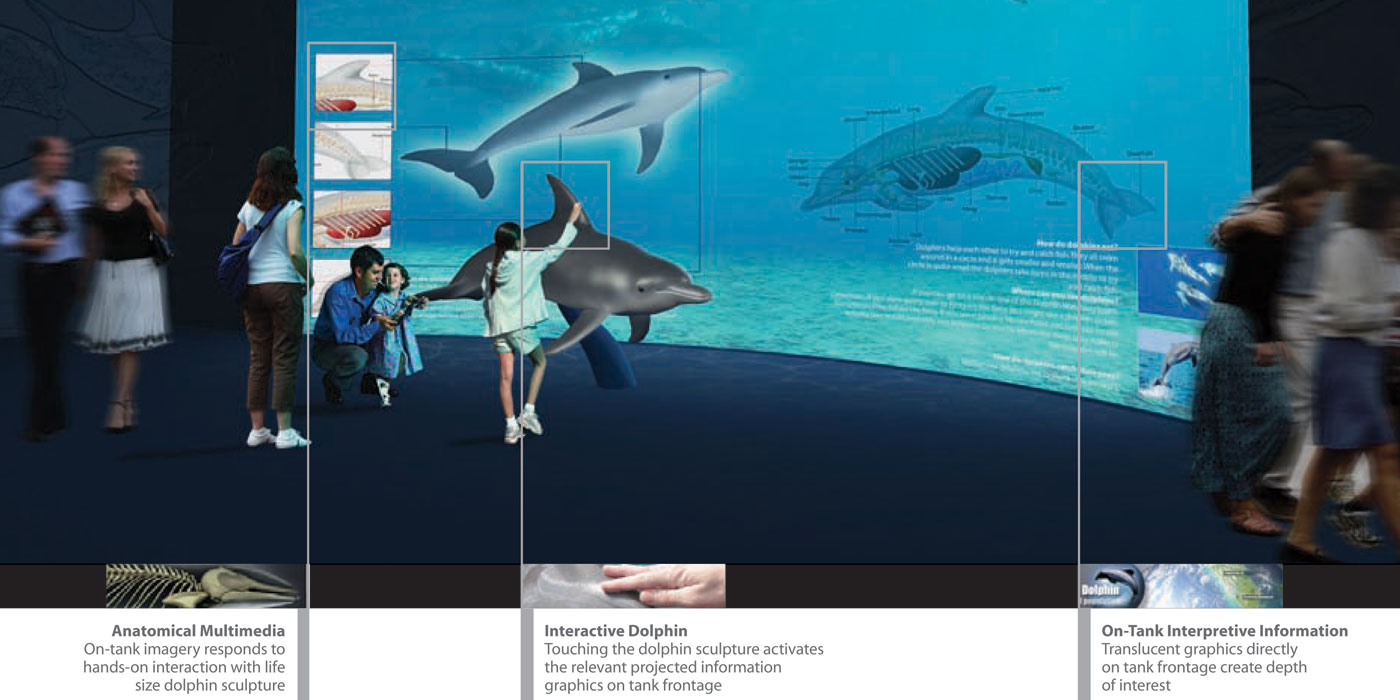
Task: Click the top anatomy thumbnail on the tank
Action: (352, 83)
